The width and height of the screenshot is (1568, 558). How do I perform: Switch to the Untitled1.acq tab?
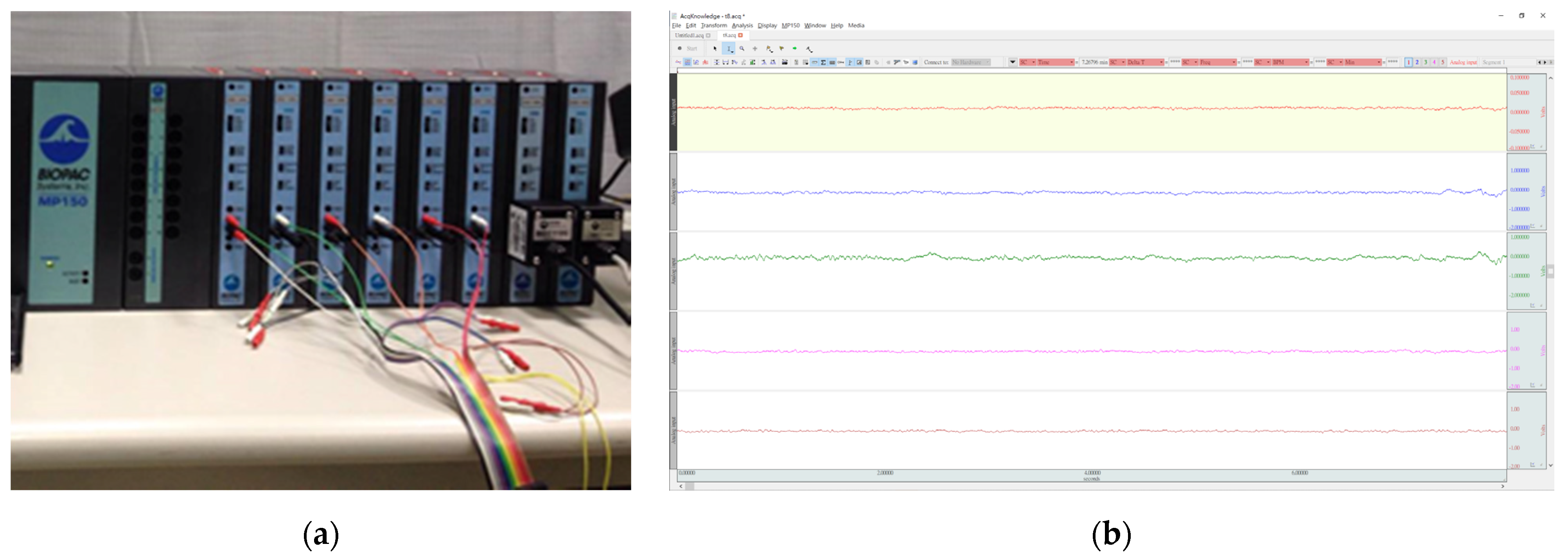689,35
